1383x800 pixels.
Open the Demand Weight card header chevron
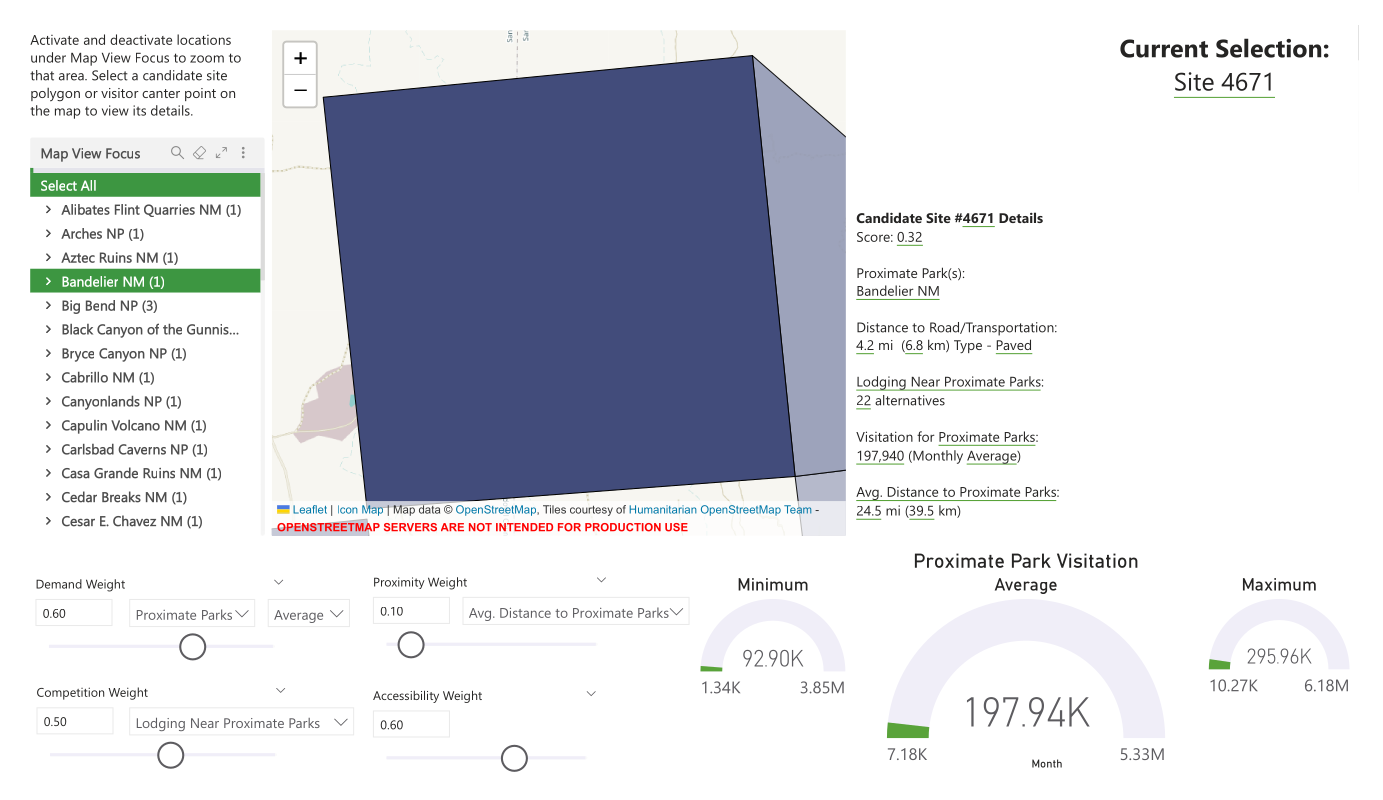(278, 582)
